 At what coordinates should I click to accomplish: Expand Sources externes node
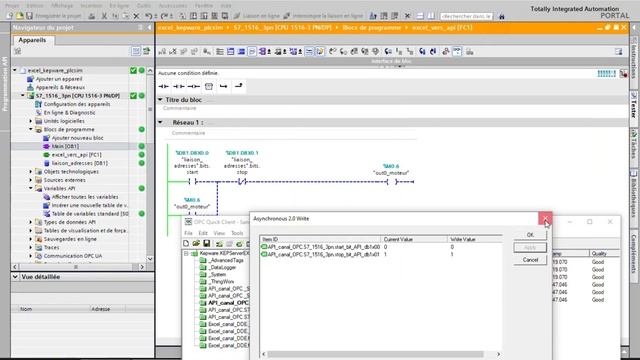pyautogui.click(x=31, y=180)
